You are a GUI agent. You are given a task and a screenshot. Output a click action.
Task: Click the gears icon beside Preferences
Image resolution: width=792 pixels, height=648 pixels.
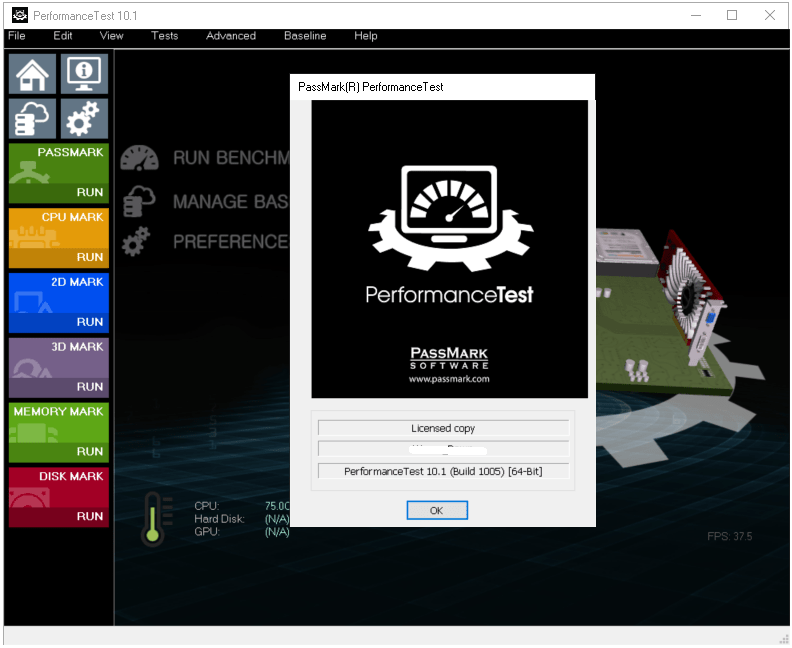tap(136, 241)
